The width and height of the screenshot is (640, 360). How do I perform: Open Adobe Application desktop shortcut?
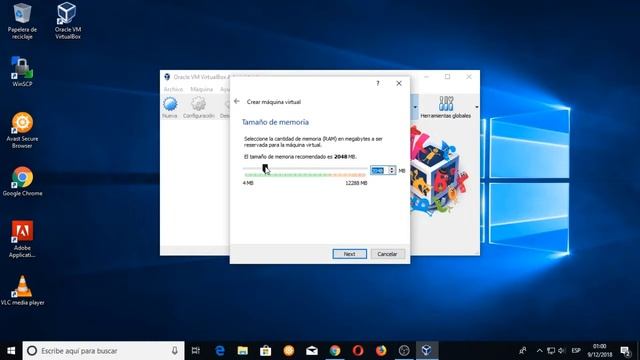(x=22, y=239)
